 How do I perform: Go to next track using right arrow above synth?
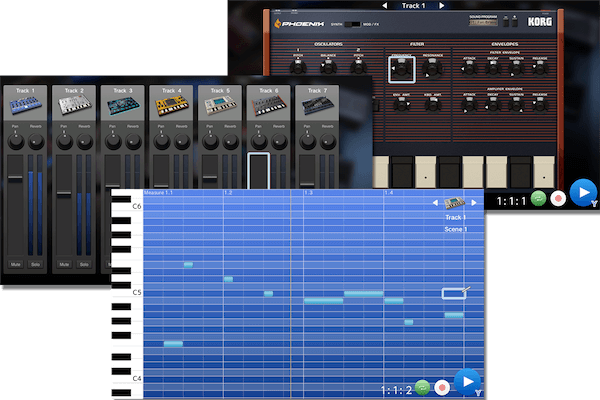pos(440,6)
